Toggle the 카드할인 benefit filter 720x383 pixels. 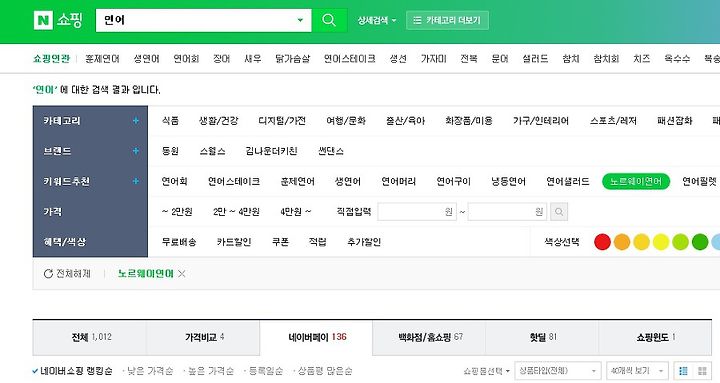click(x=234, y=242)
